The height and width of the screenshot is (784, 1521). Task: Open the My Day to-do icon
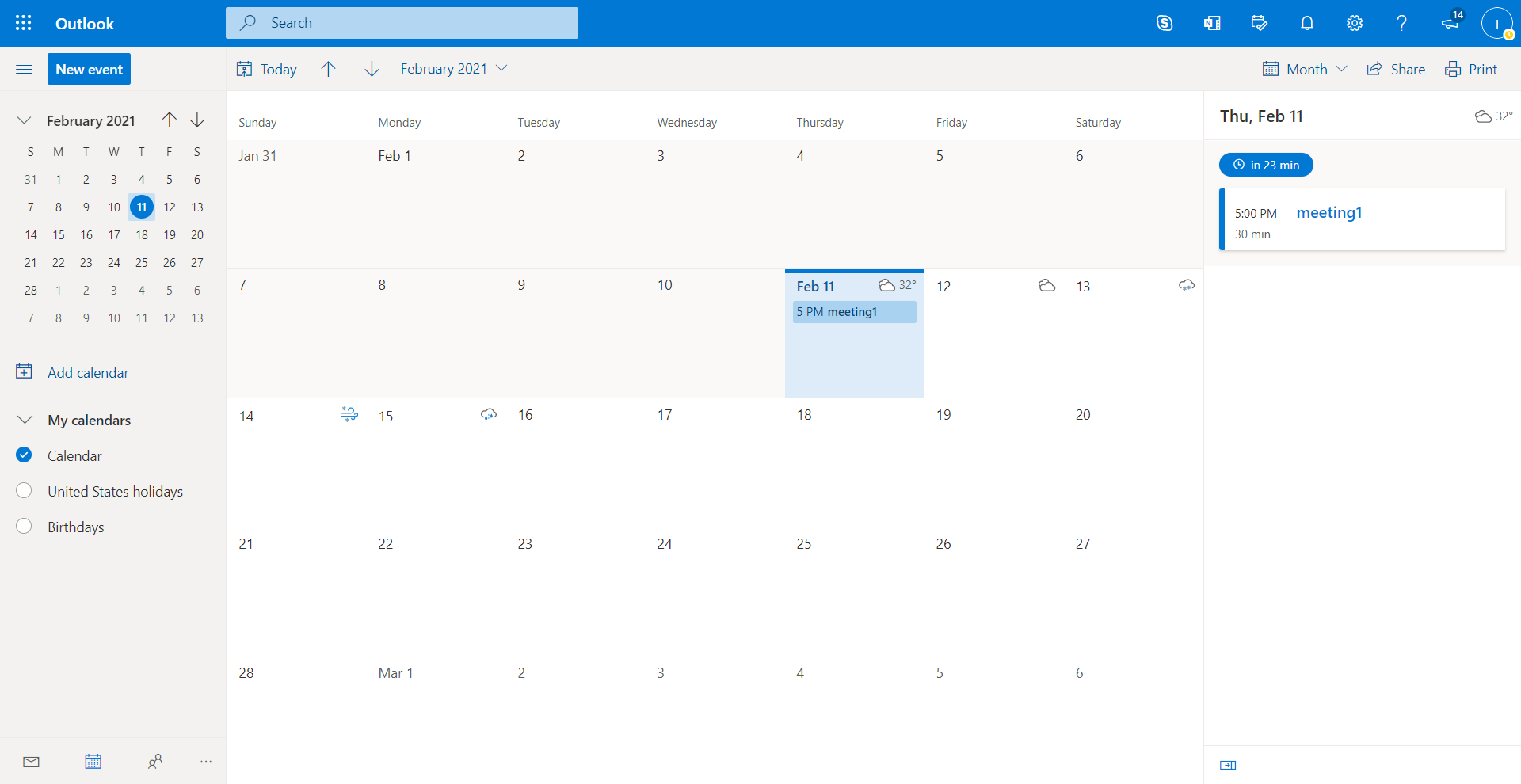tap(1259, 23)
